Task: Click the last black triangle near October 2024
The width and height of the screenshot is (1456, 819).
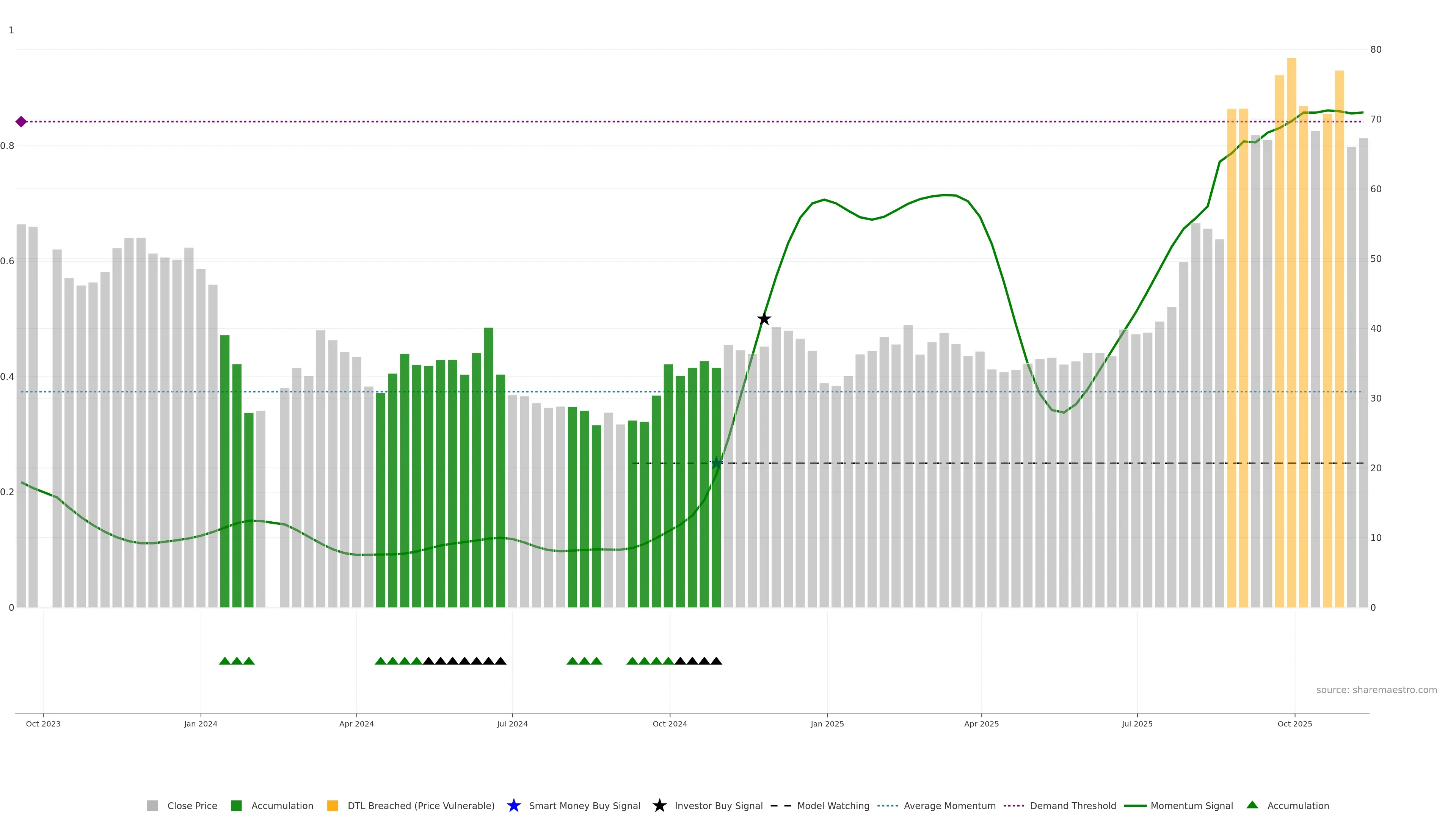Action: coord(716,661)
